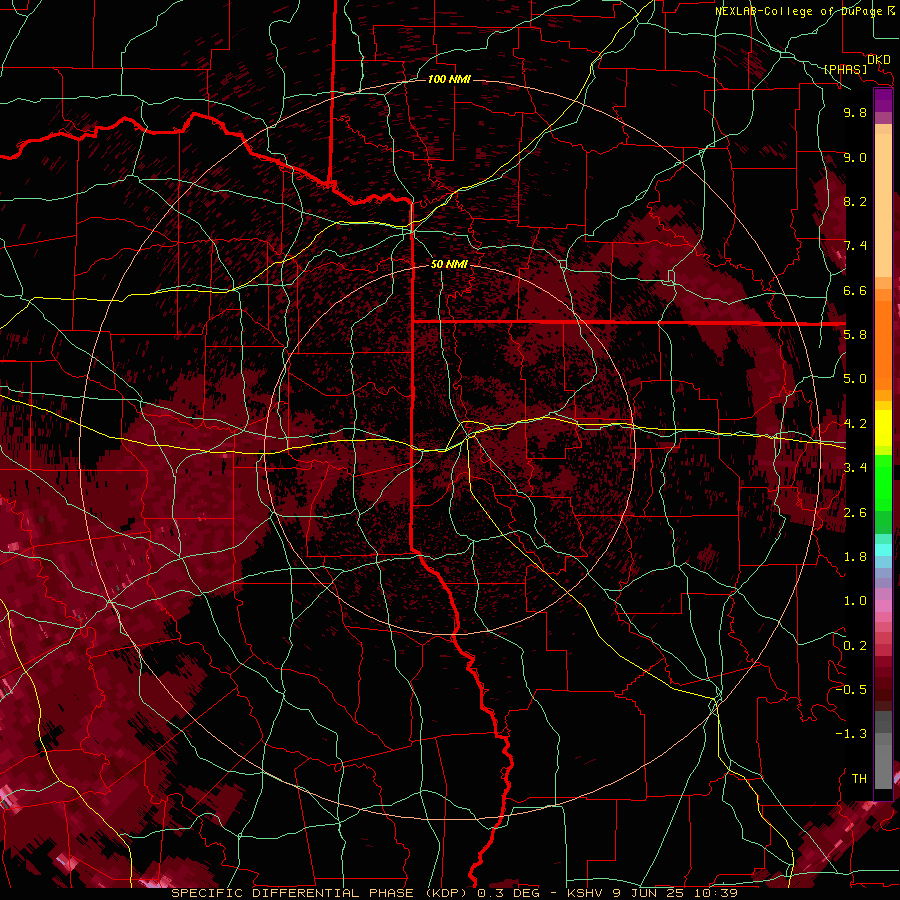900x900 pixels.
Task: Pick the pink segment of the color bar
Action: click(883, 606)
